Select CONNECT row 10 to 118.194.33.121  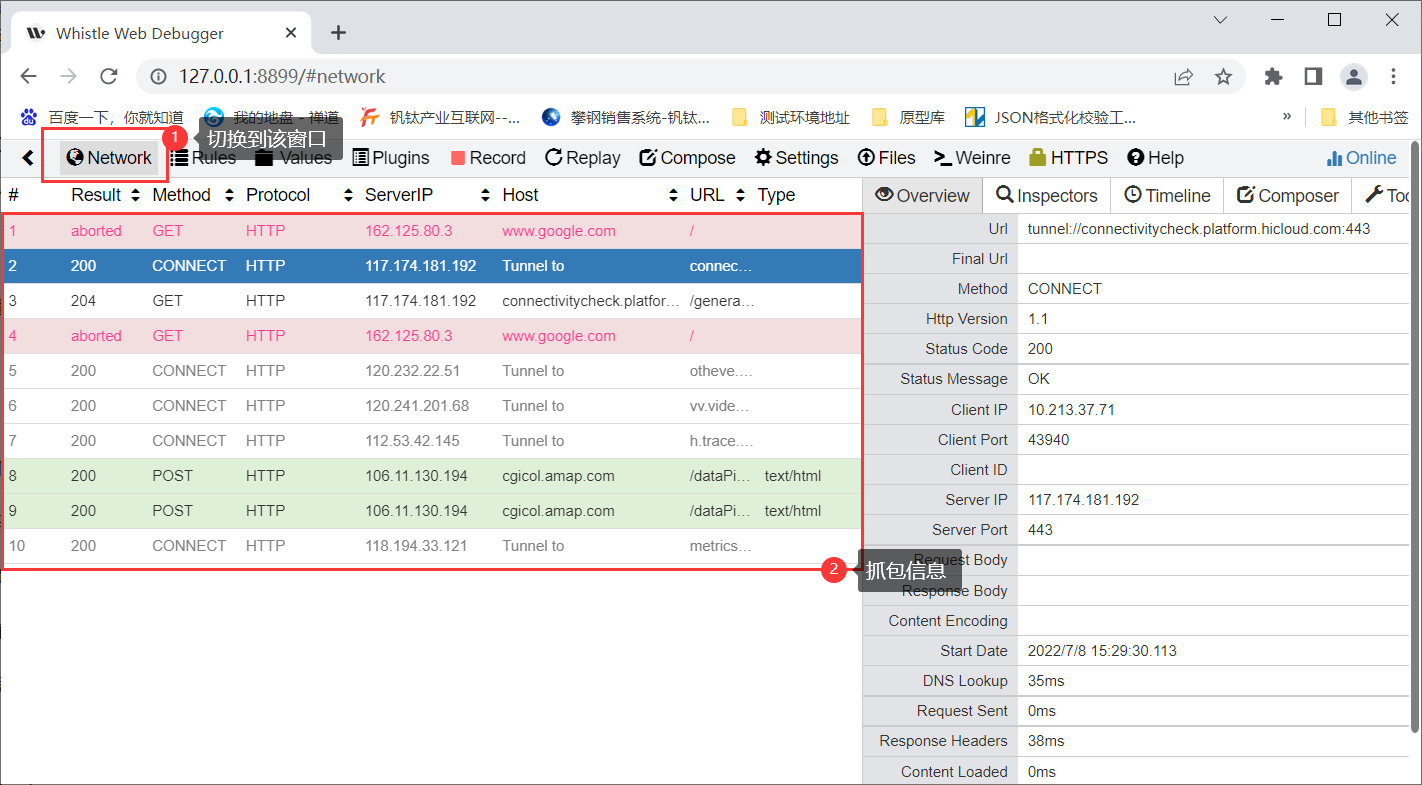tap(432, 546)
